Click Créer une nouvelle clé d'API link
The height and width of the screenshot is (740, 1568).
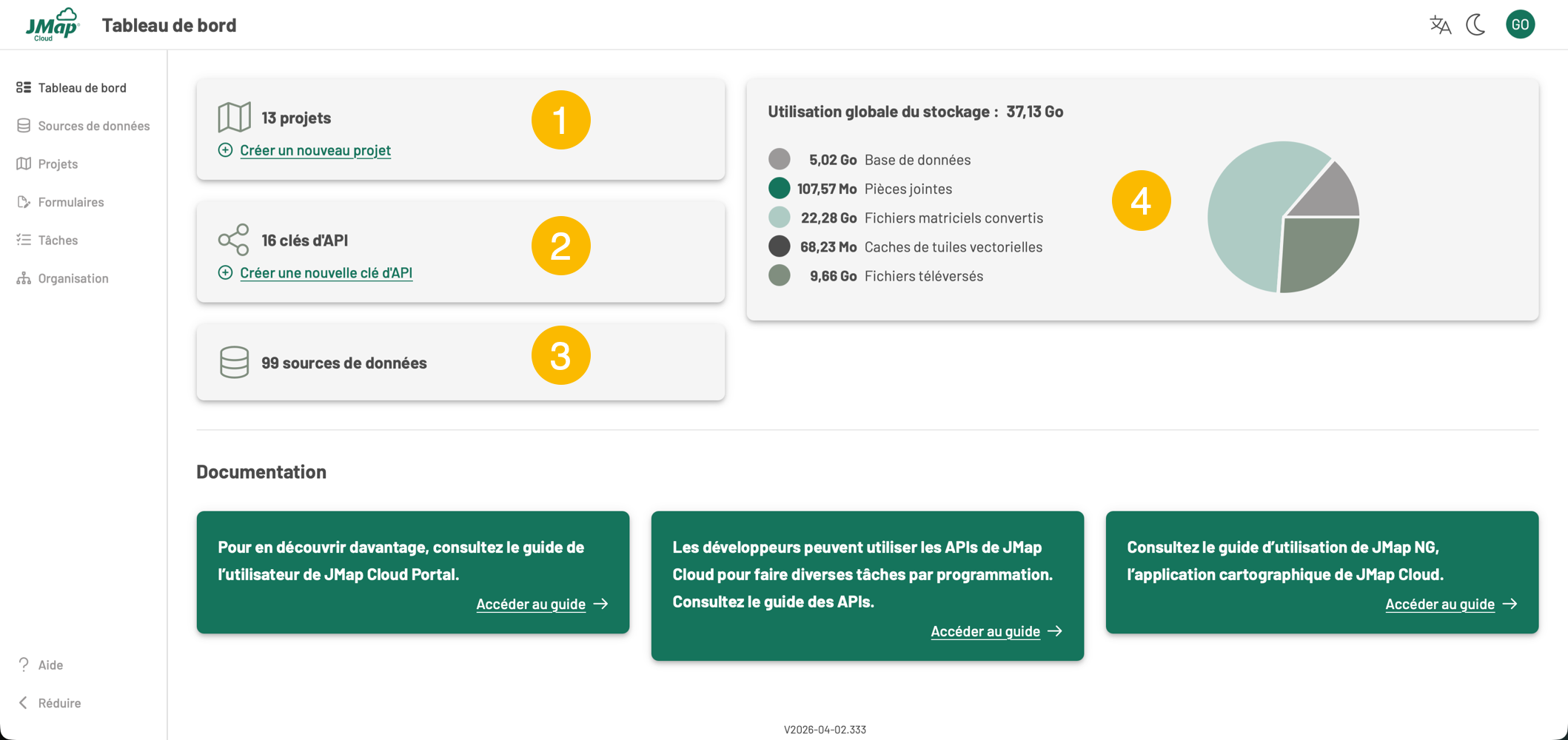(x=326, y=273)
